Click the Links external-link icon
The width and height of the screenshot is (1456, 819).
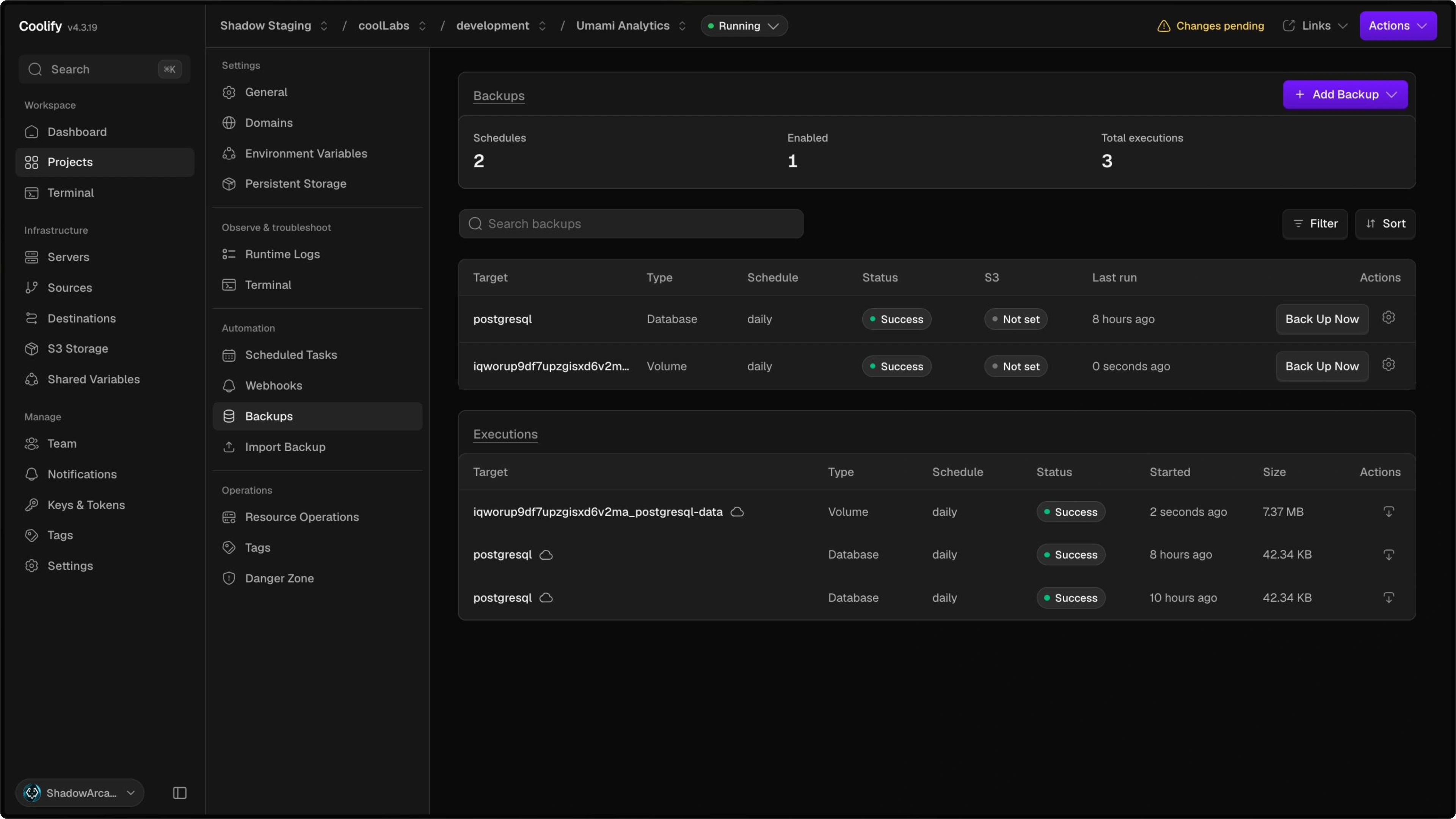(x=1289, y=26)
